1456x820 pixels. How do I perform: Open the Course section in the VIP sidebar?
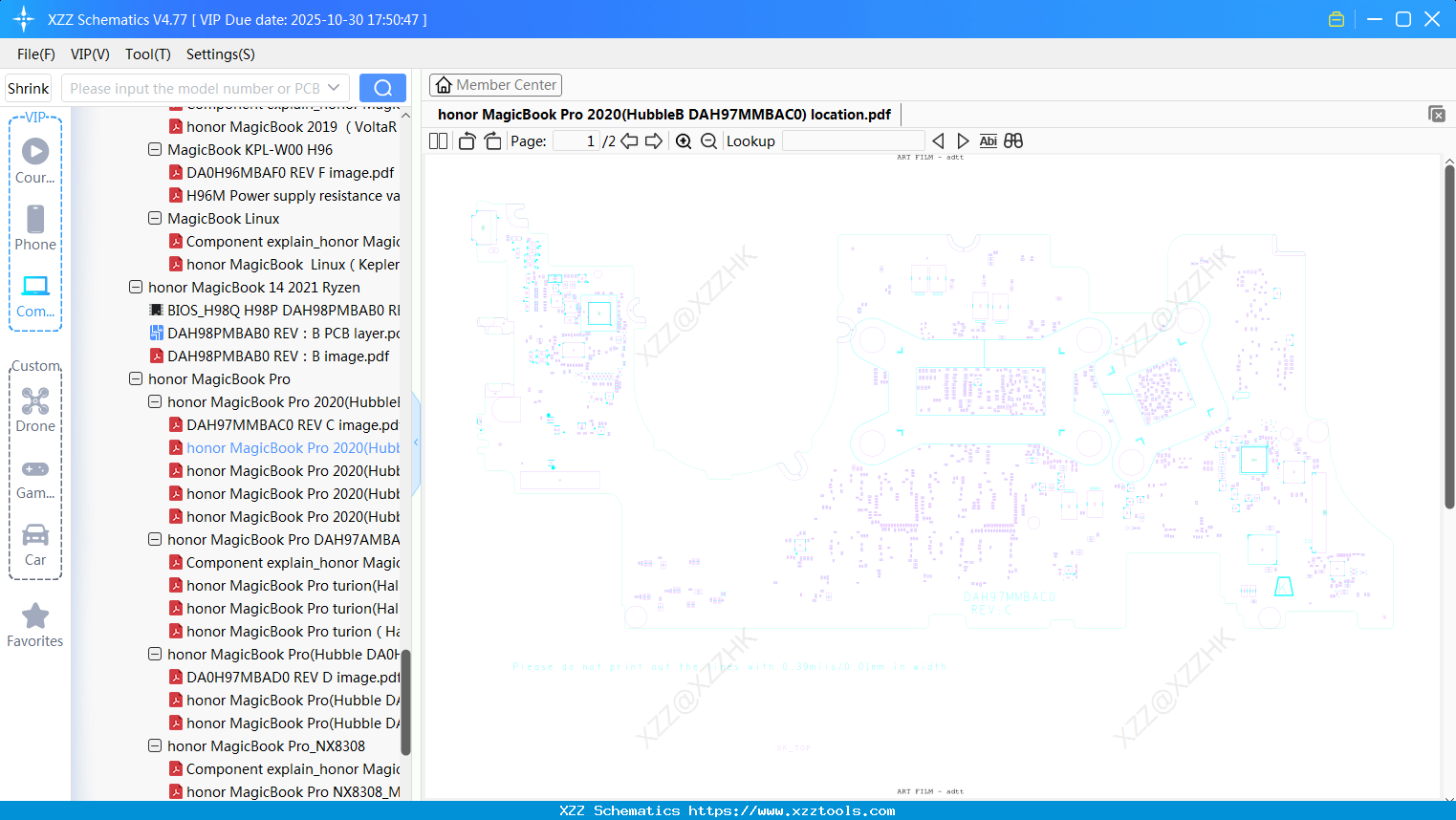click(x=35, y=161)
